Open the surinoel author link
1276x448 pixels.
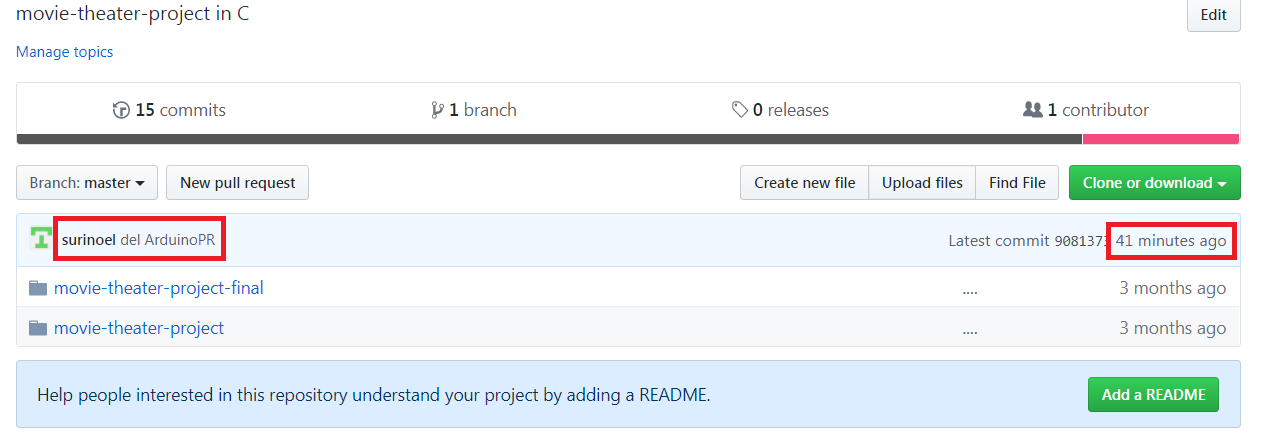(89, 240)
